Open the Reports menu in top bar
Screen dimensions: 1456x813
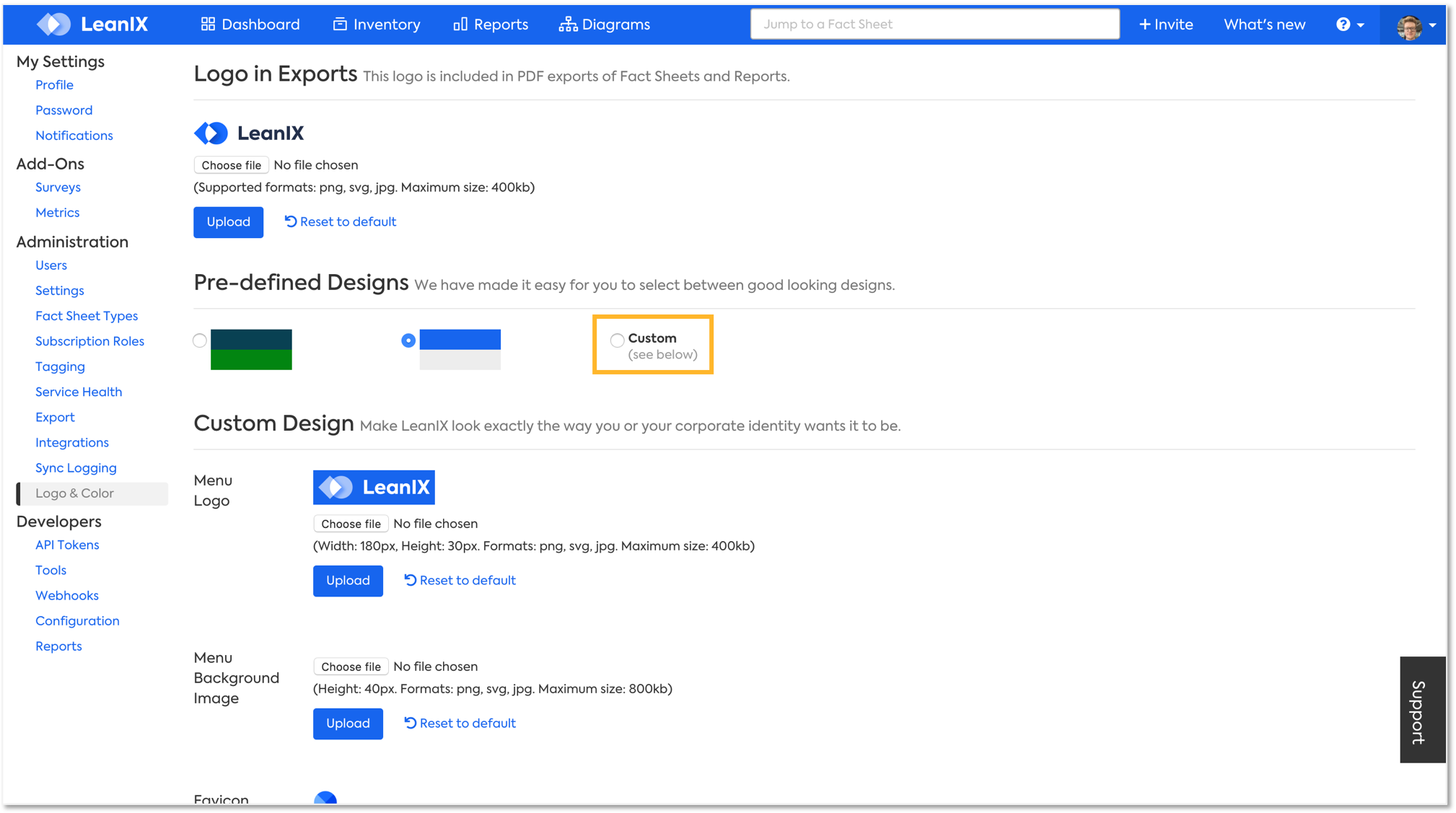491,25
